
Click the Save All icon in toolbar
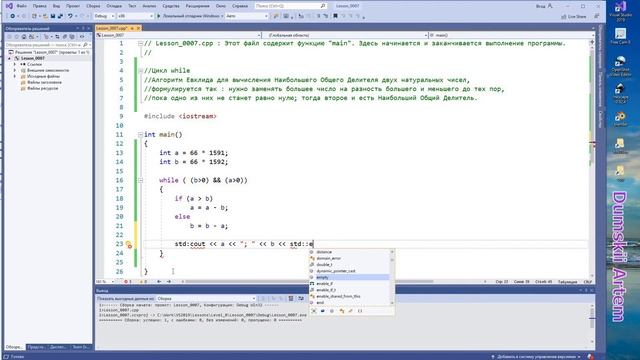(60, 16)
